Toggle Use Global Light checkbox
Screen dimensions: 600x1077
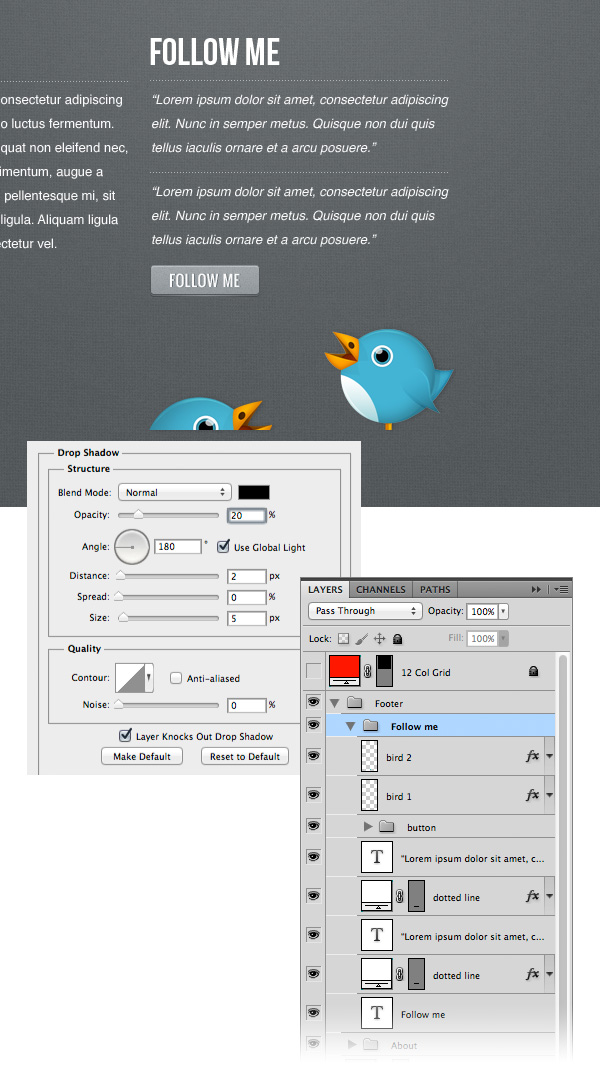coord(223,547)
